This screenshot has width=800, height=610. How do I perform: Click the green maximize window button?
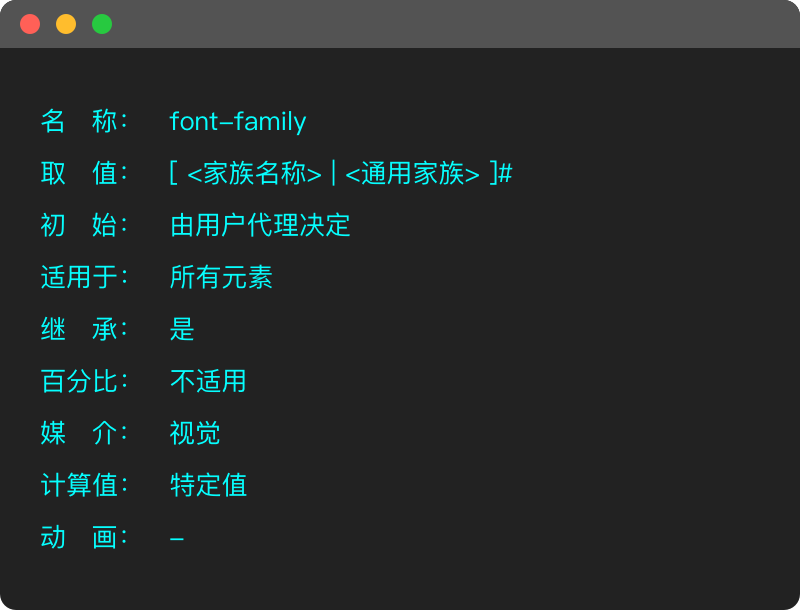pos(102,24)
